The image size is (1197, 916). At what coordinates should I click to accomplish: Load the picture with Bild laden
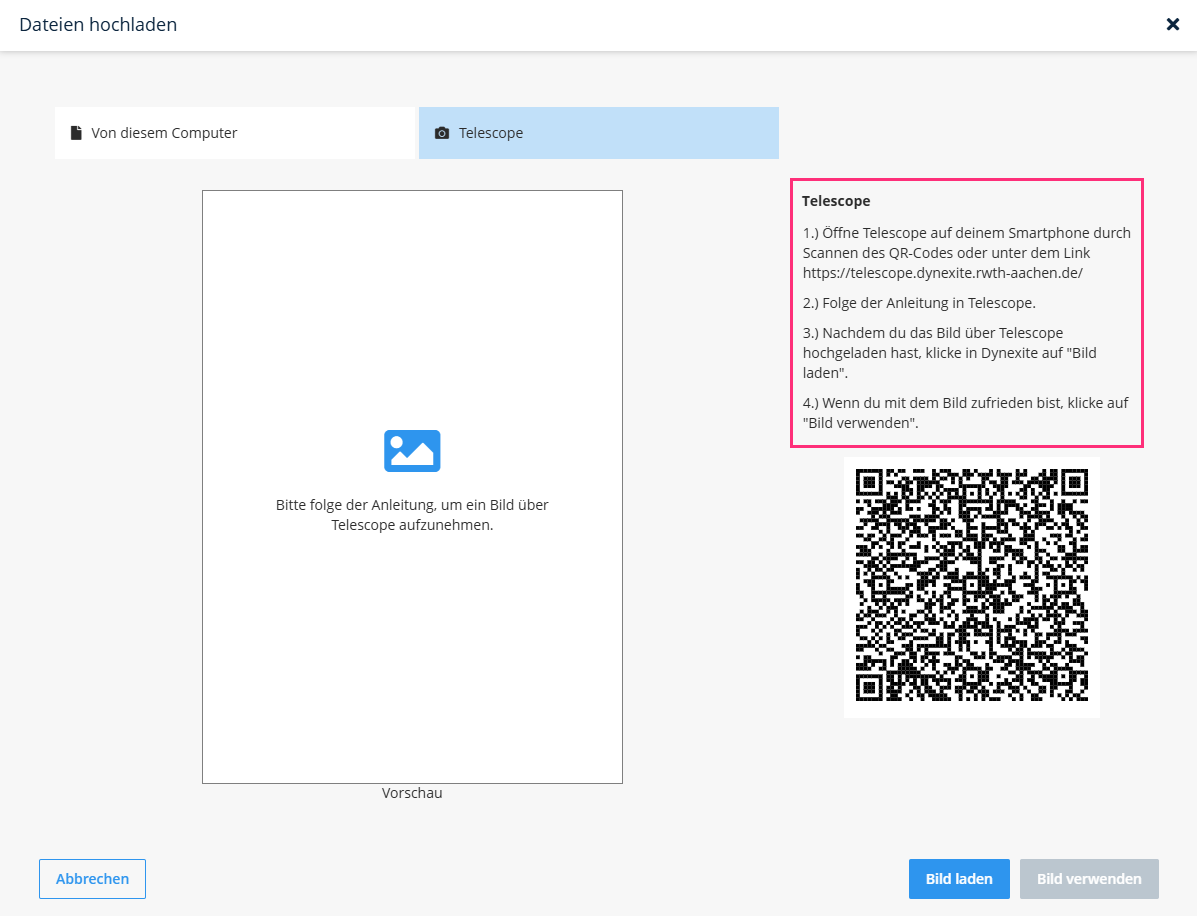[x=959, y=879]
